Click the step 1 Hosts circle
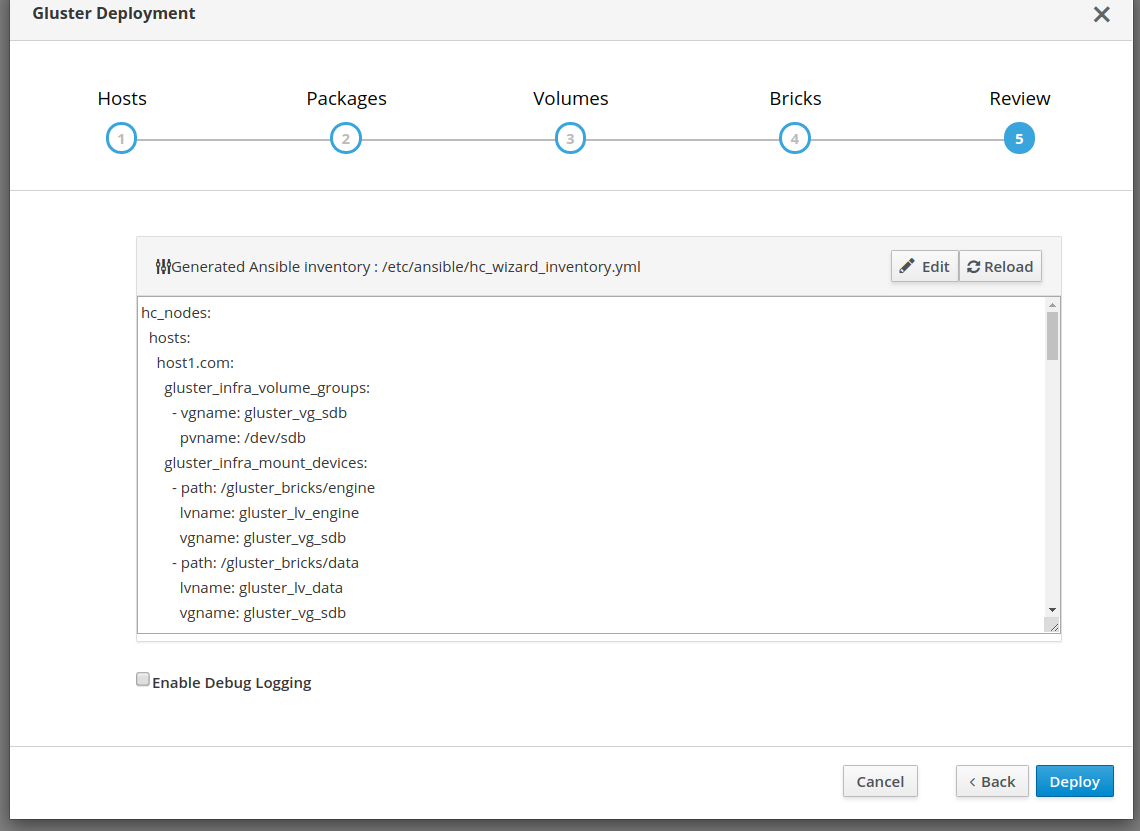The image size is (1140, 831). click(x=121, y=139)
